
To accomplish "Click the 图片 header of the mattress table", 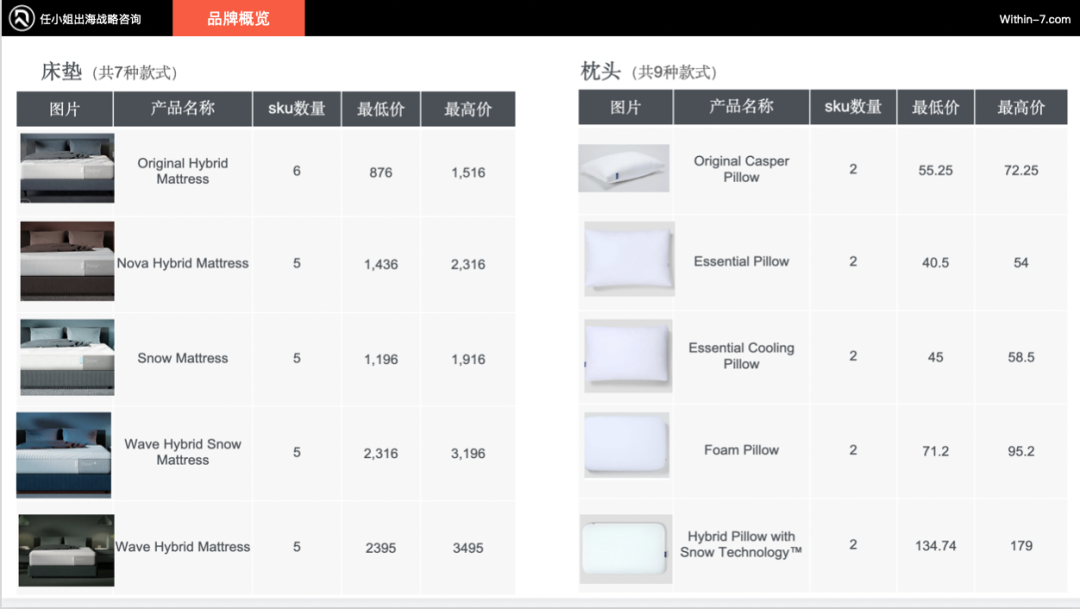I will 63,109.
